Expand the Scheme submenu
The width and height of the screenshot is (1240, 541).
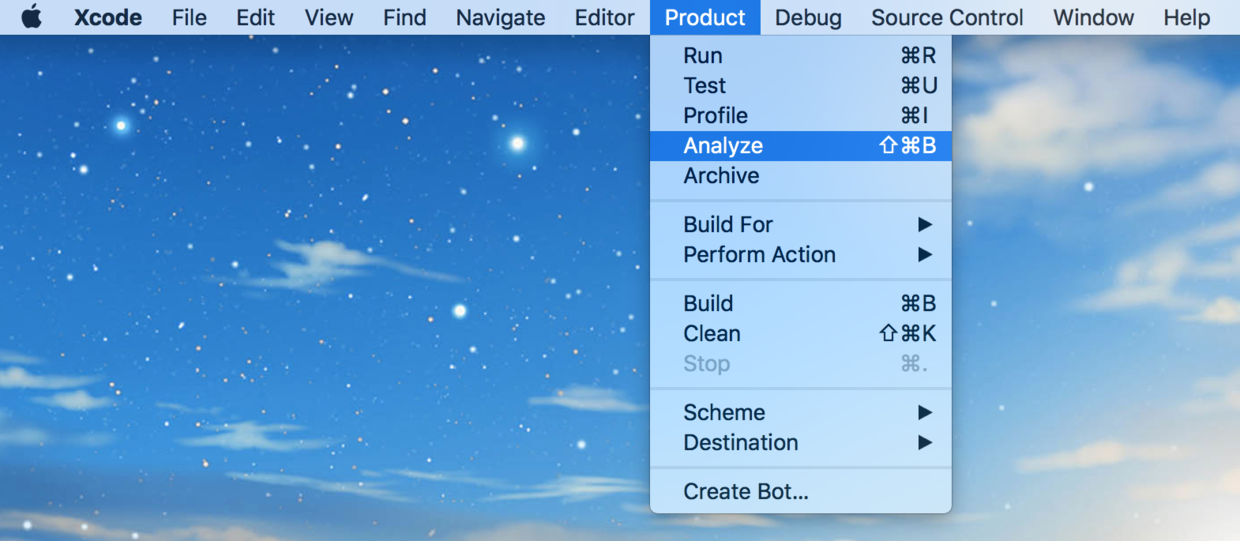(800, 413)
